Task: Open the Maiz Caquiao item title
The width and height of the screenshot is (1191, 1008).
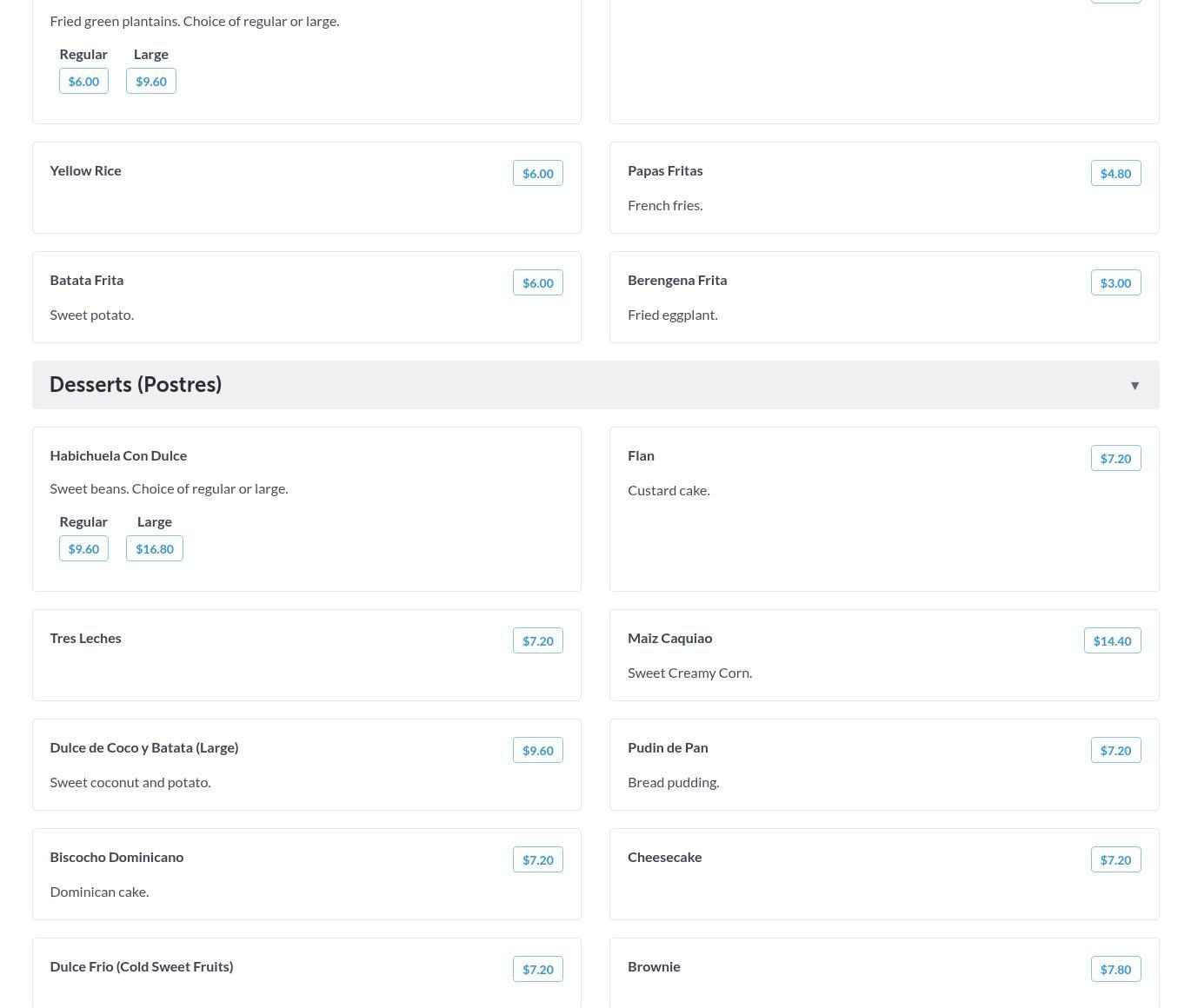Action: coord(669,638)
